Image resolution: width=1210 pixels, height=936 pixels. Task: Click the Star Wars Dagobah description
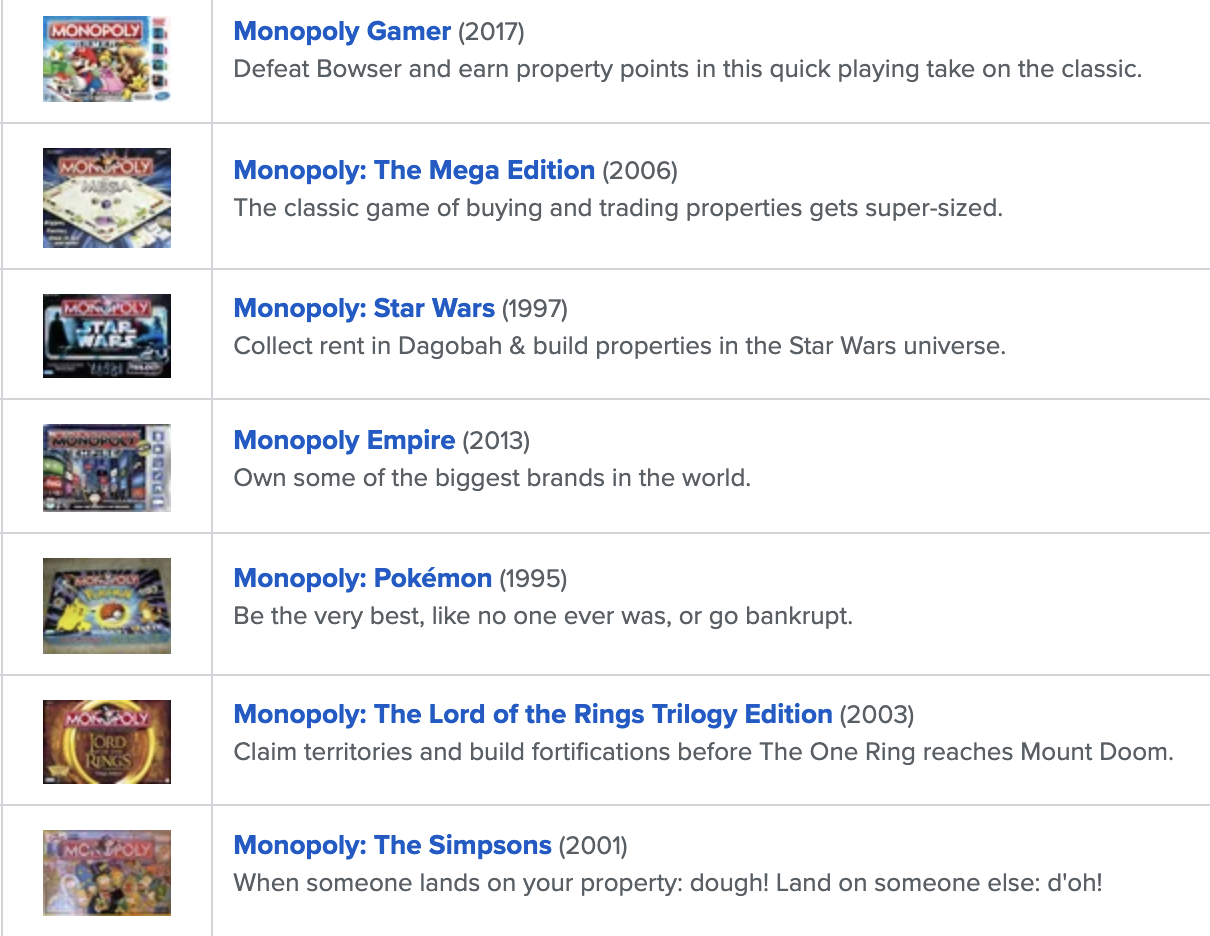click(x=620, y=347)
